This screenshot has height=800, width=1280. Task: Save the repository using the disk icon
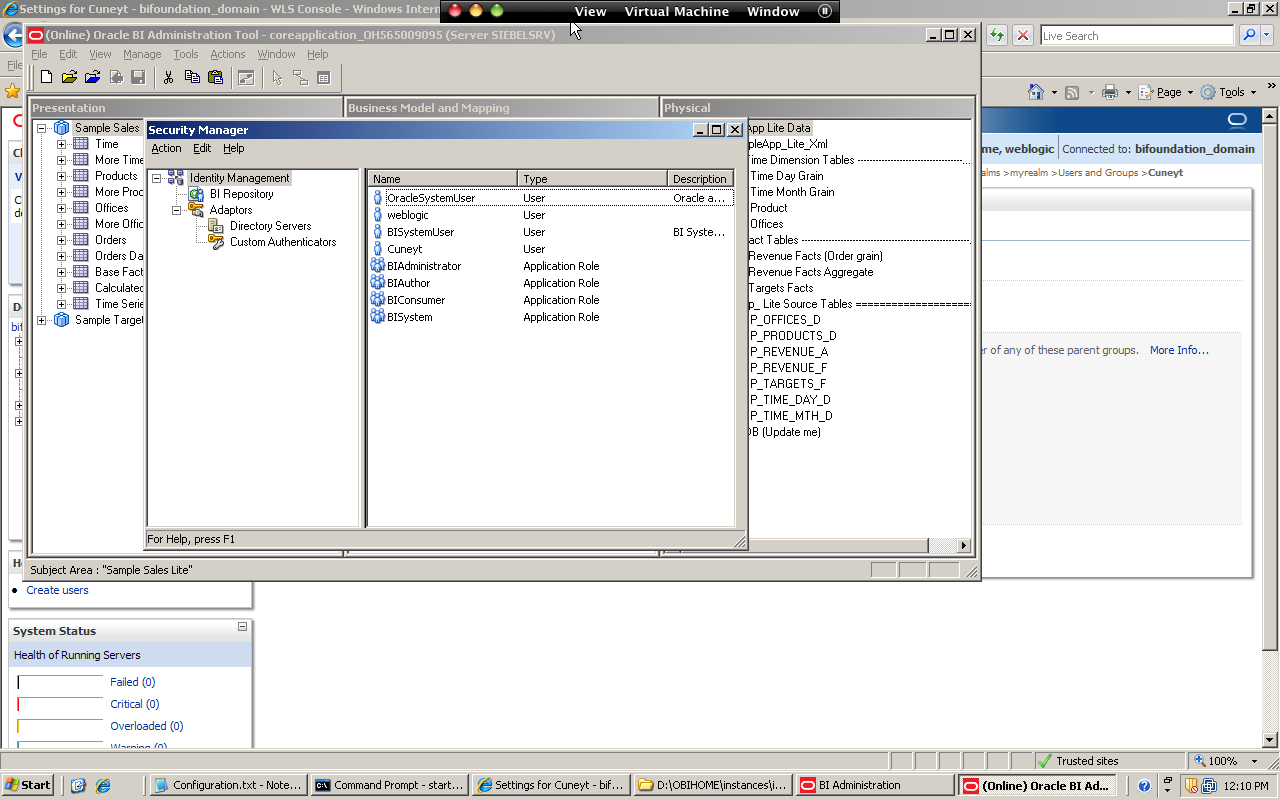(x=138, y=77)
